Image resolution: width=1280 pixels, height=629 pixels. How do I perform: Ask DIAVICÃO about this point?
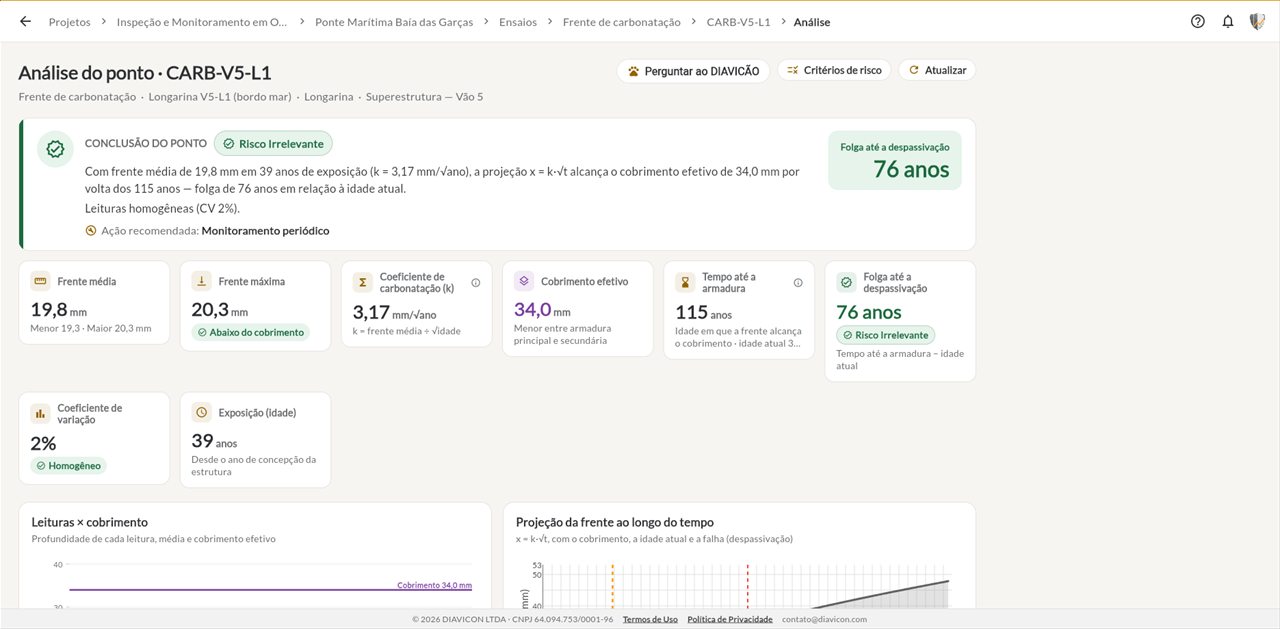click(693, 71)
